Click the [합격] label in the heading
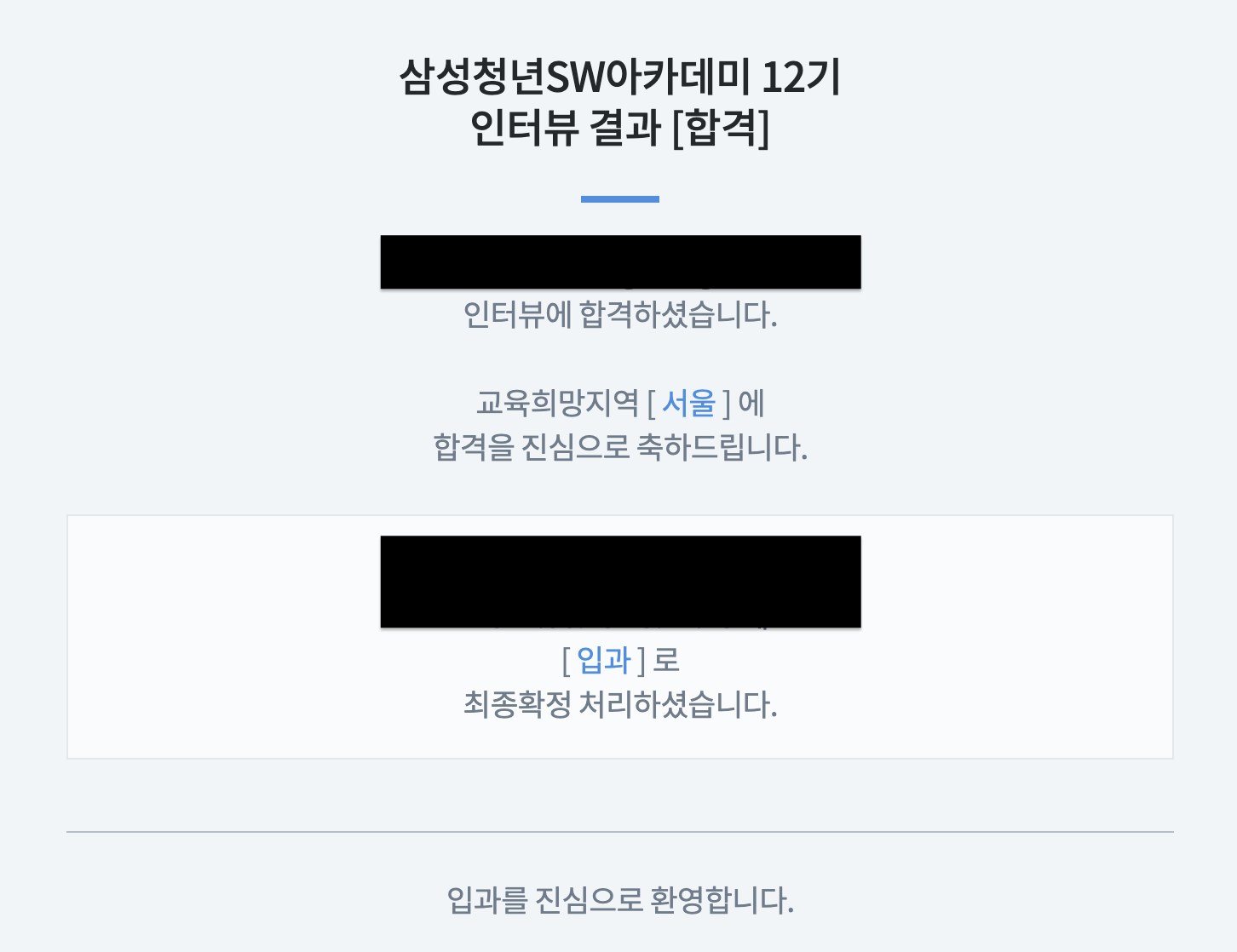Image resolution: width=1237 pixels, height=952 pixels. click(721, 129)
